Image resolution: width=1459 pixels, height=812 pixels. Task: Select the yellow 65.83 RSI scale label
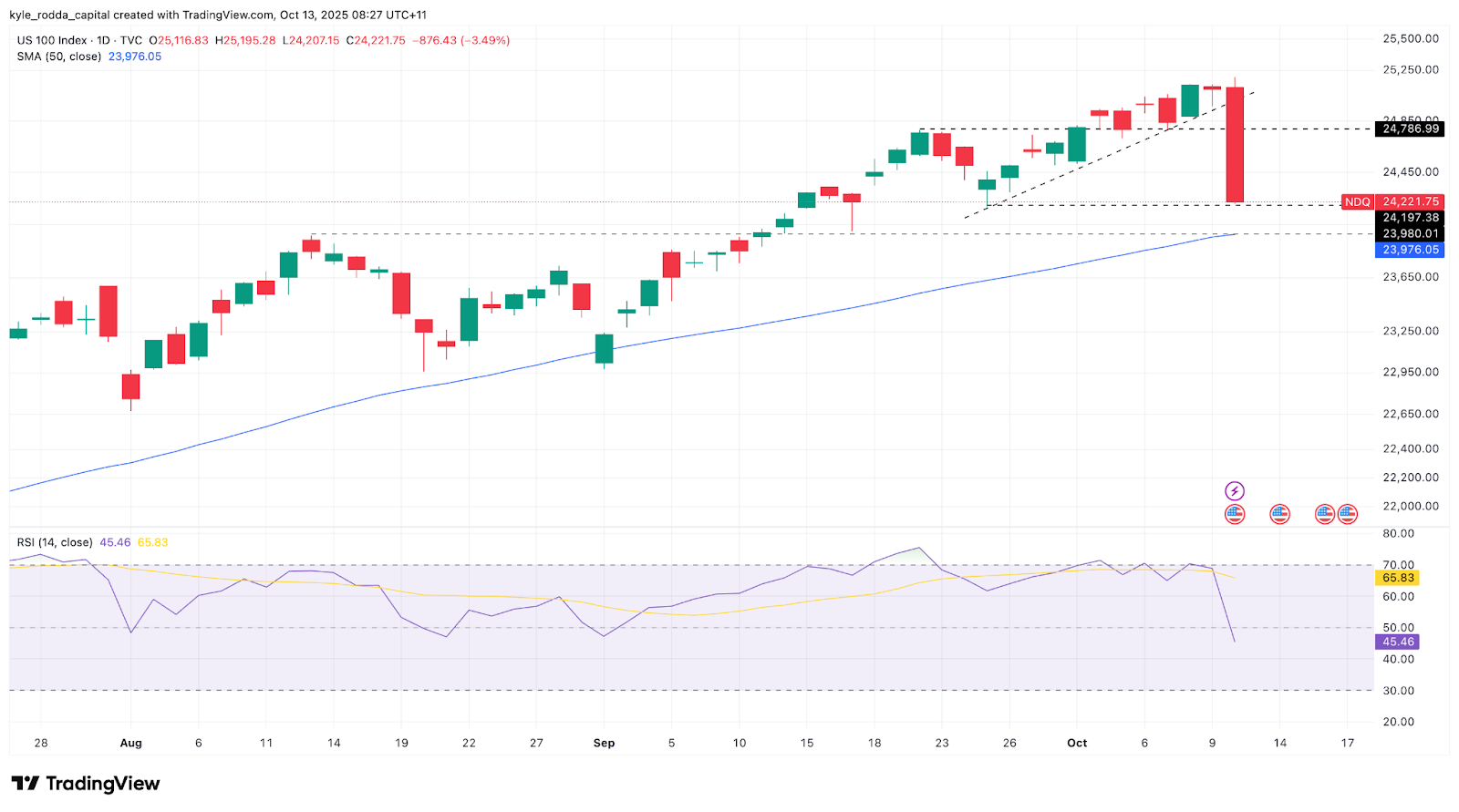(x=1398, y=578)
